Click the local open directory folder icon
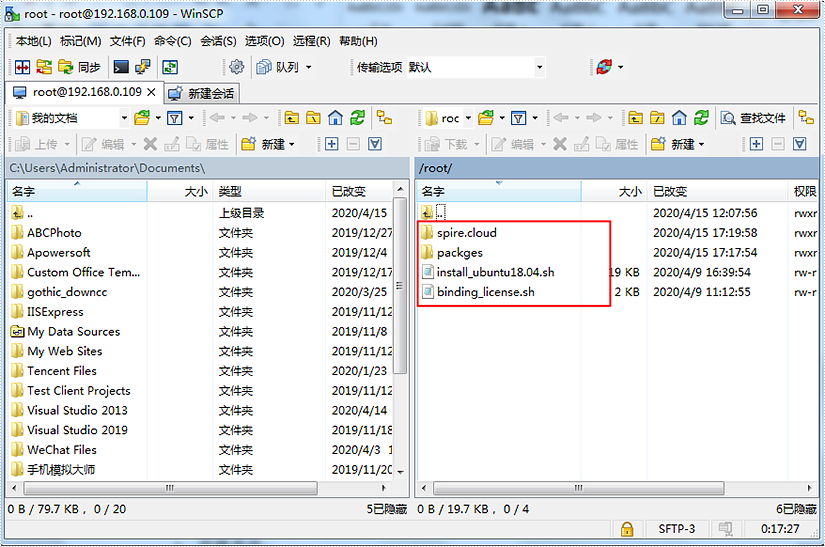Viewport: 825px width, 547px height. [142, 118]
